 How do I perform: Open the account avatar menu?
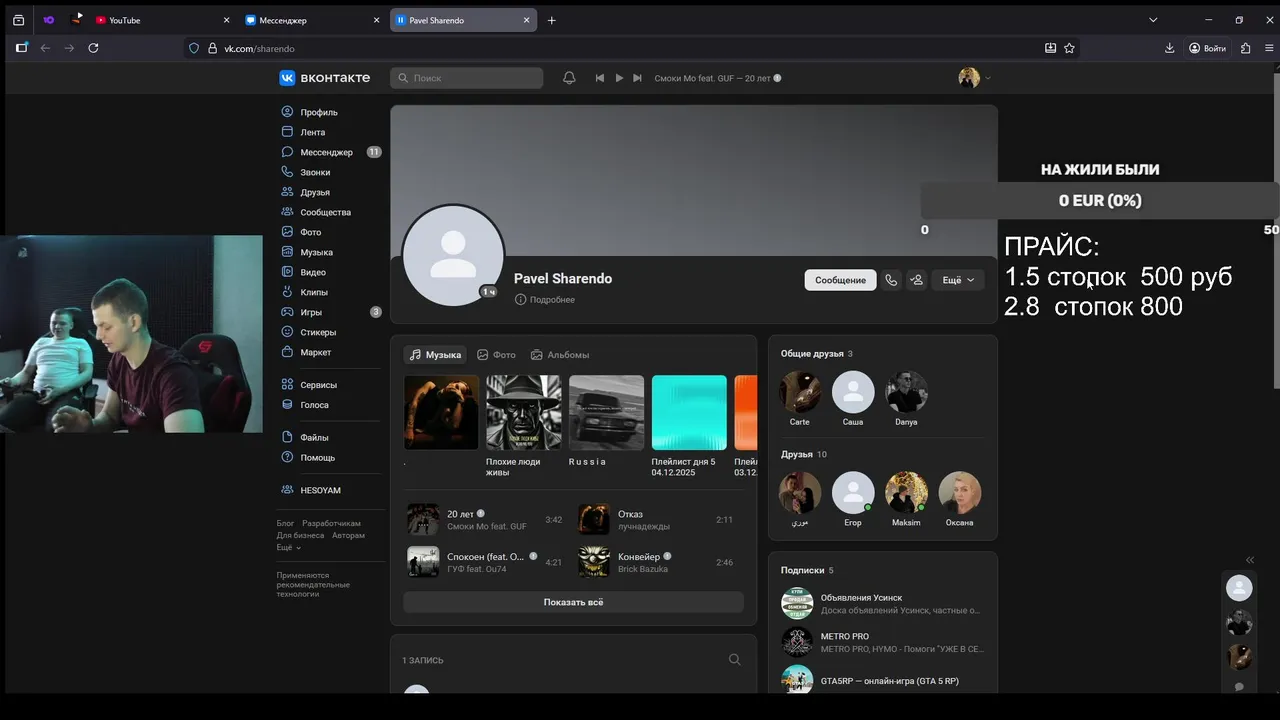coord(975,78)
